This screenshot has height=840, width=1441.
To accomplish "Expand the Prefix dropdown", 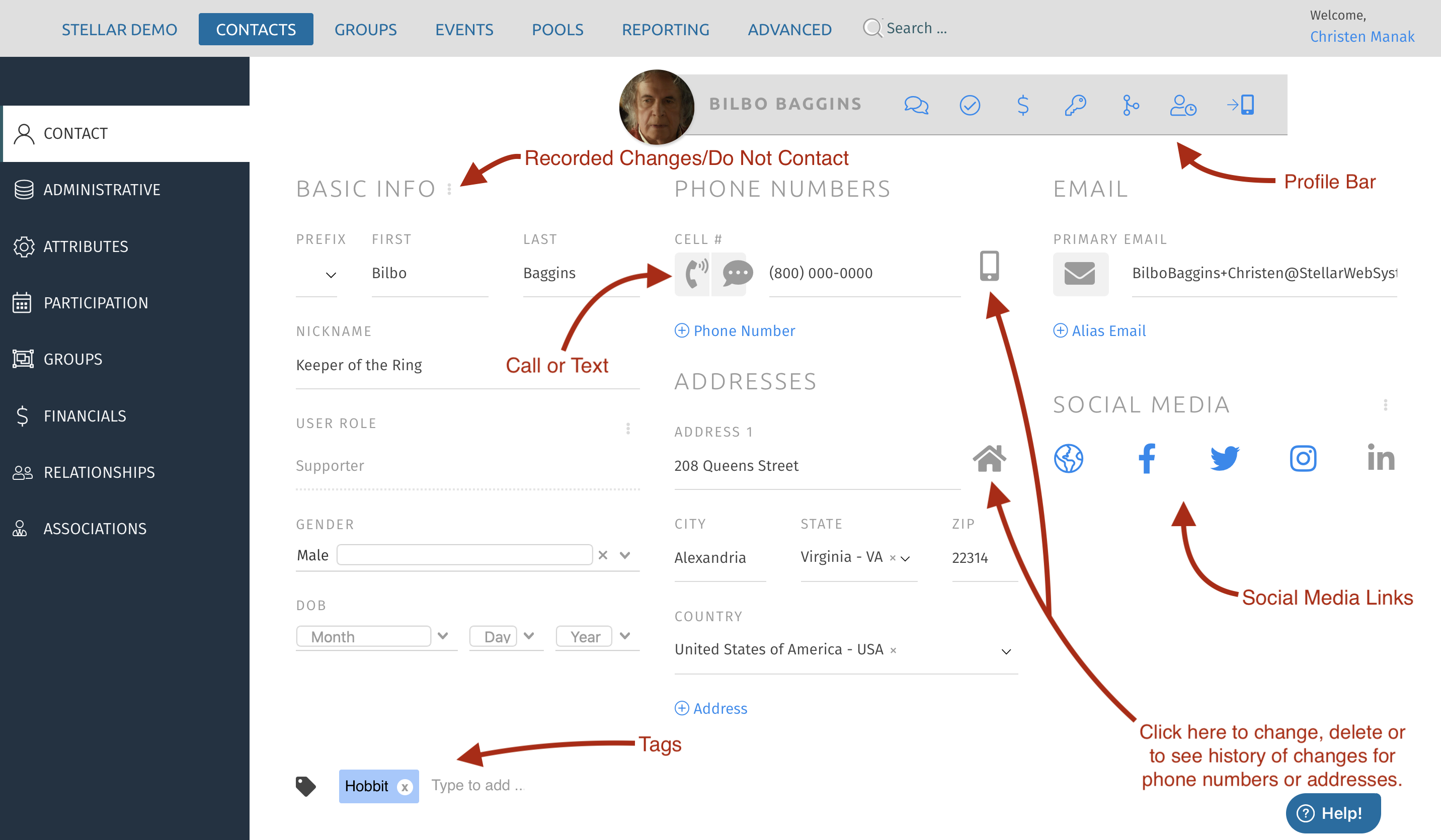I will [x=331, y=275].
